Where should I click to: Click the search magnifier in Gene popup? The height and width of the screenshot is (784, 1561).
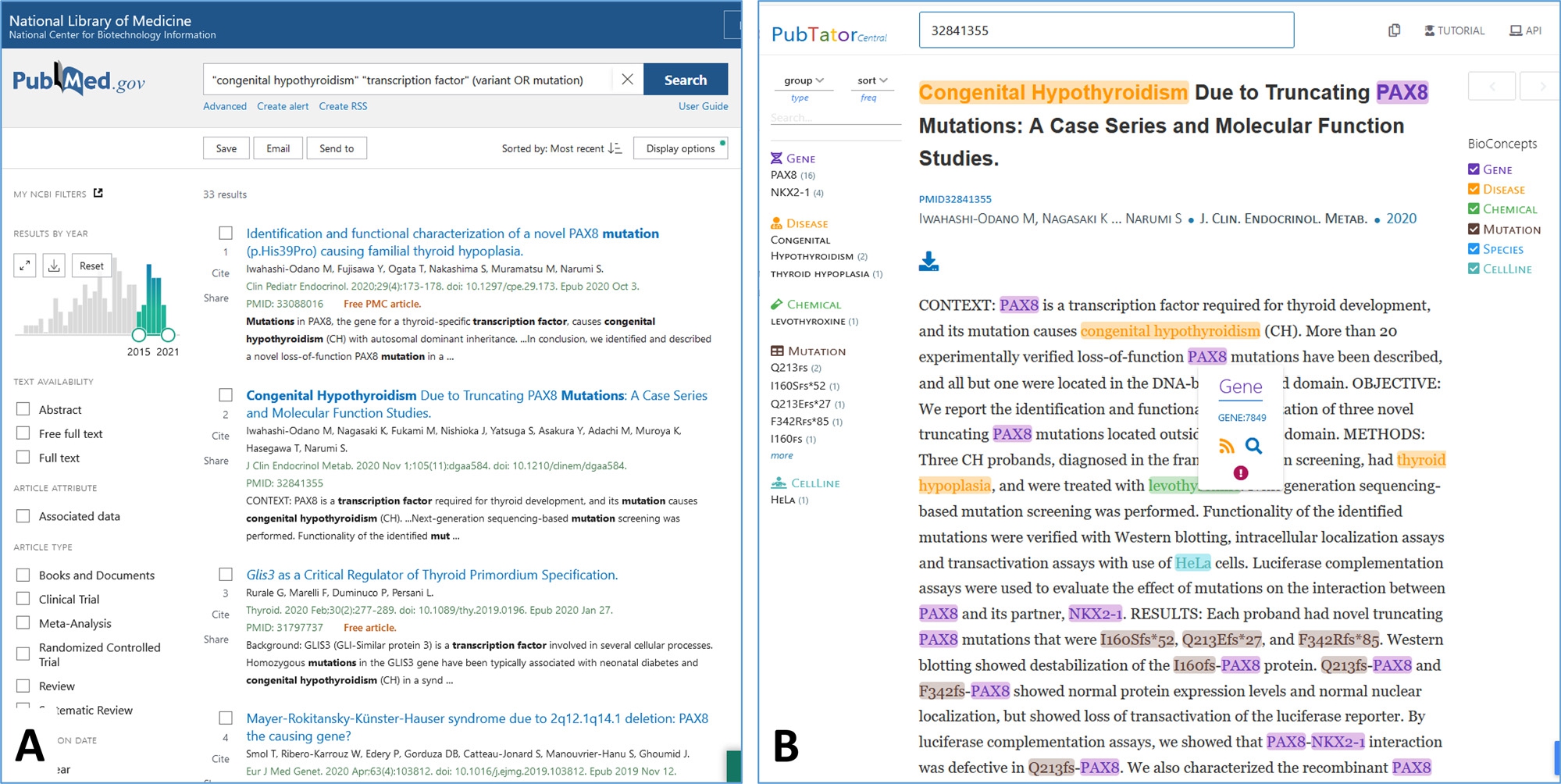[1255, 446]
